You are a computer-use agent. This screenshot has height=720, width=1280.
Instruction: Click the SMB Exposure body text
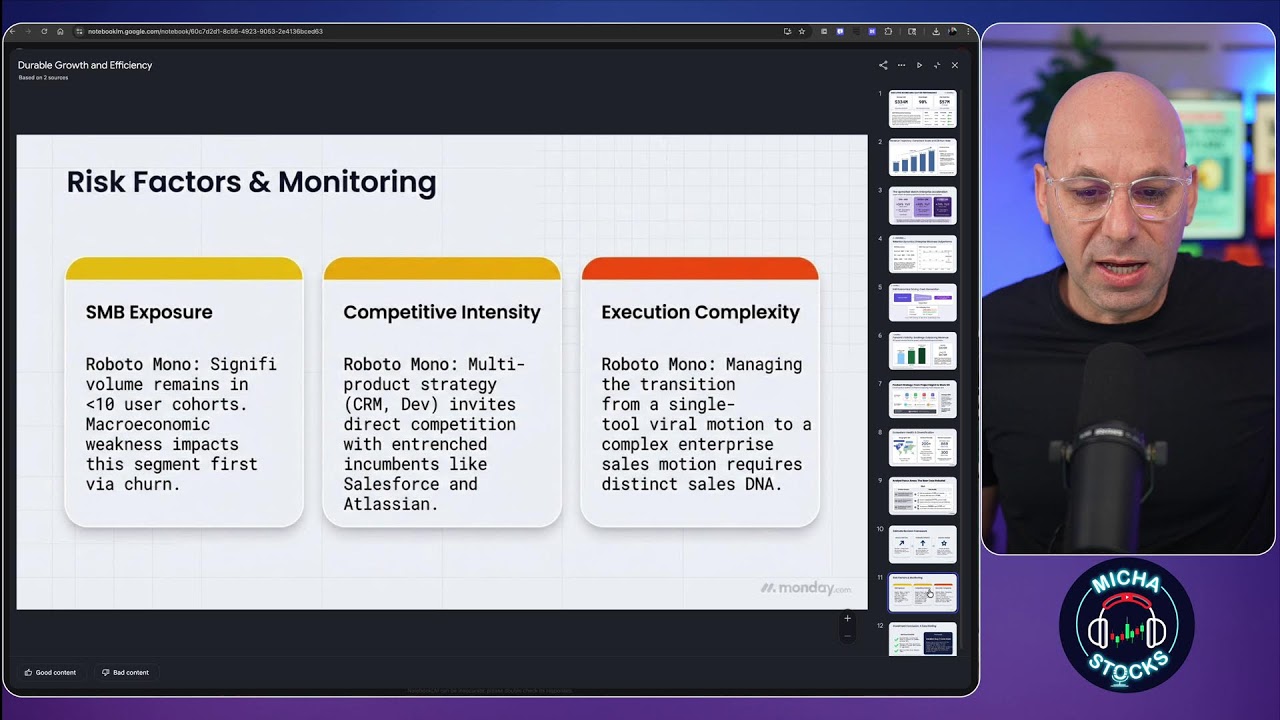[181, 424]
